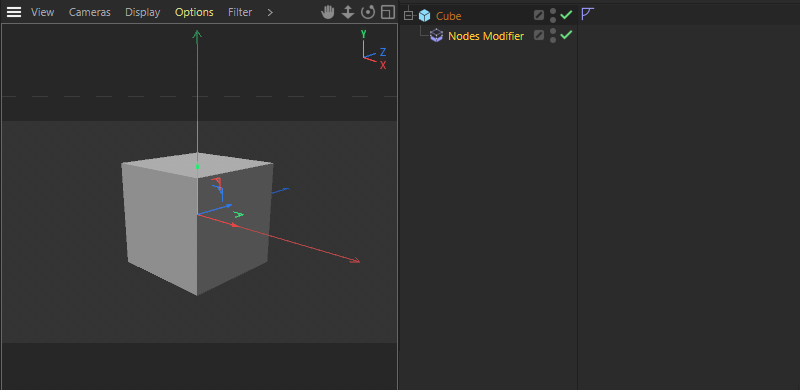Click the hand pan-view icon

tap(328, 12)
